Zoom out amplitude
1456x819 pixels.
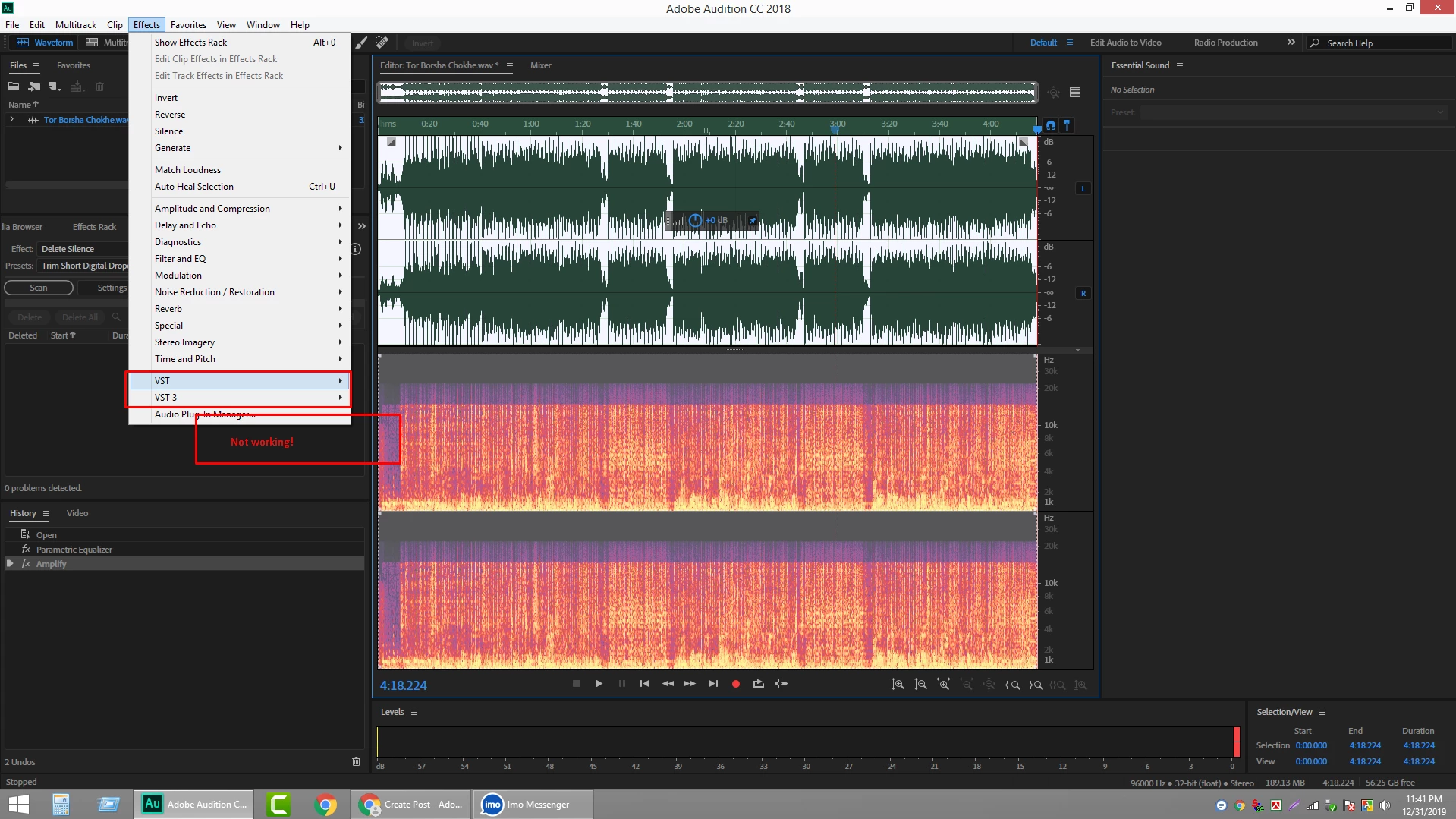(x=920, y=685)
